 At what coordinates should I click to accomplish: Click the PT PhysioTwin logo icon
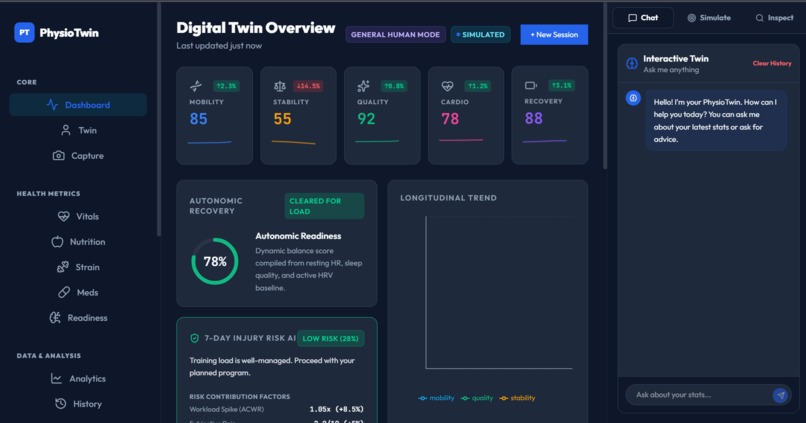tap(24, 32)
